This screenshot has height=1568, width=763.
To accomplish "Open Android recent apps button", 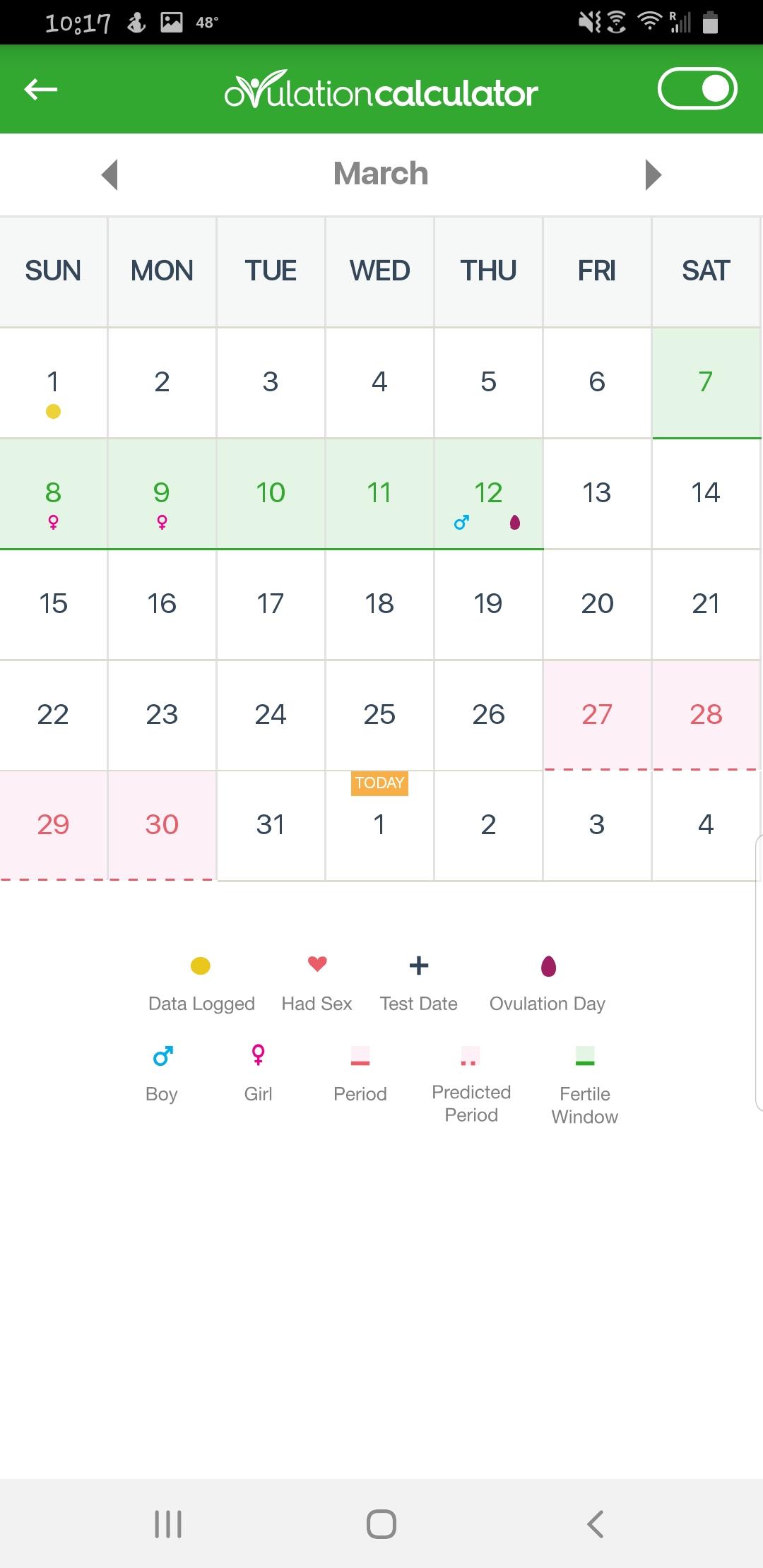I will pyautogui.click(x=168, y=1524).
